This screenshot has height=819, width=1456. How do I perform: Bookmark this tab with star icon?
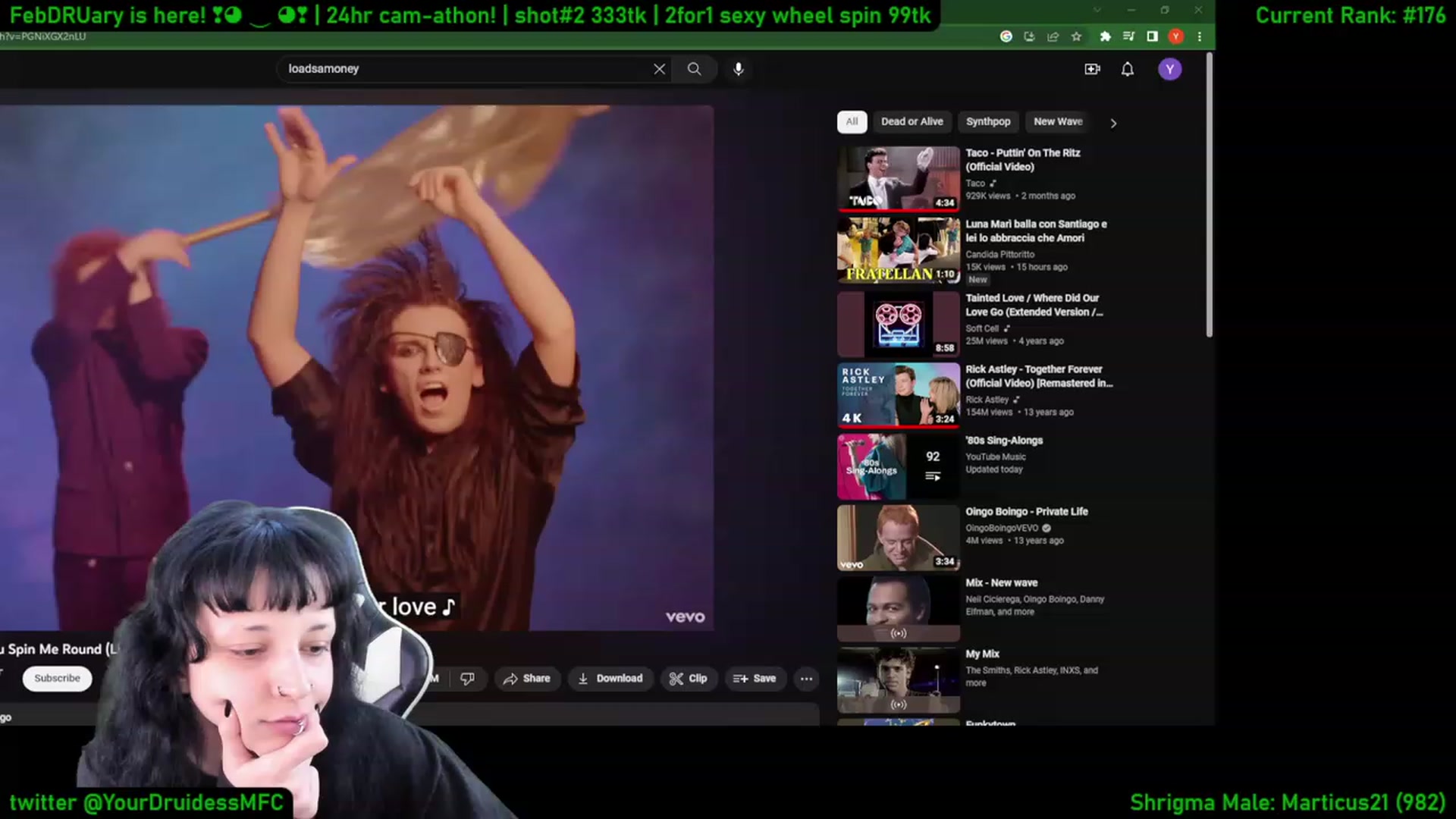pos(1076,36)
